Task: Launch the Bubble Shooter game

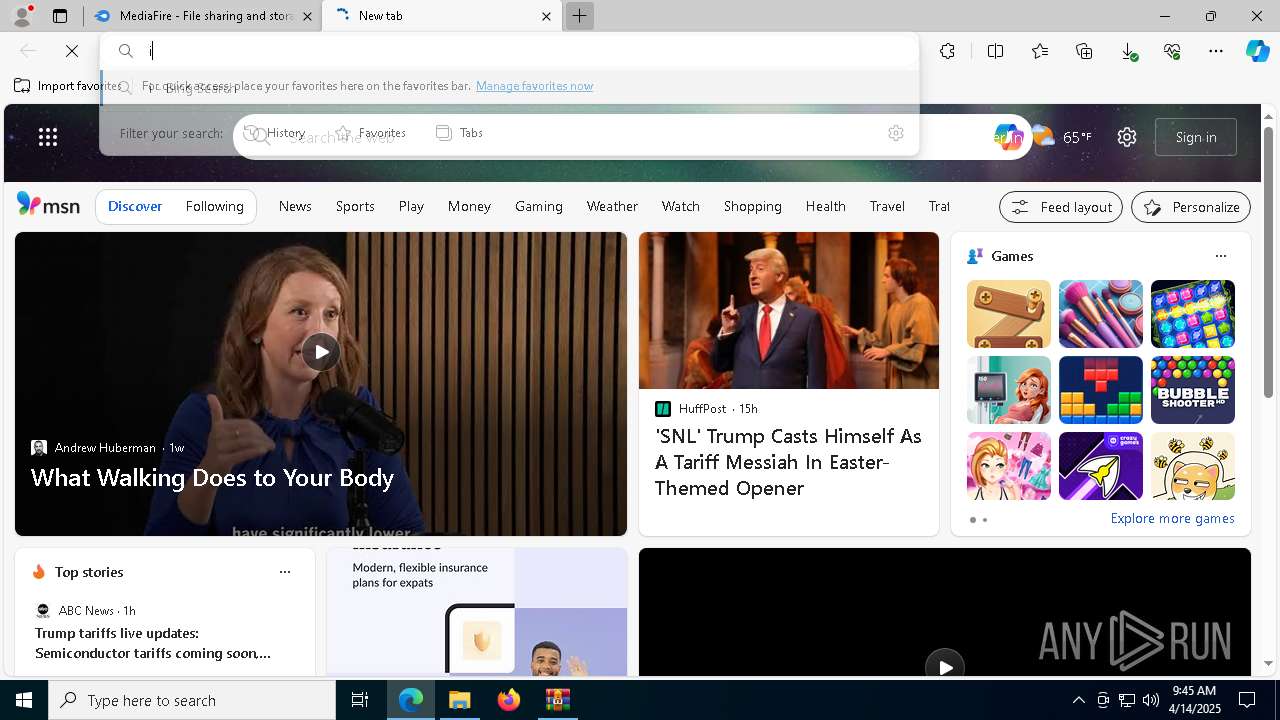Action: [x=1193, y=390]
